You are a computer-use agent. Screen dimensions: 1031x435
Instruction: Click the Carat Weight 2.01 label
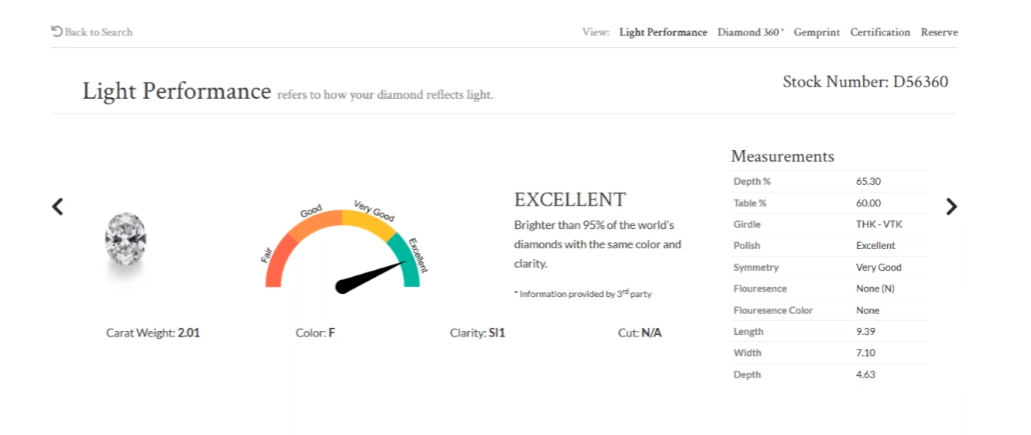click(x=153, y=333)
